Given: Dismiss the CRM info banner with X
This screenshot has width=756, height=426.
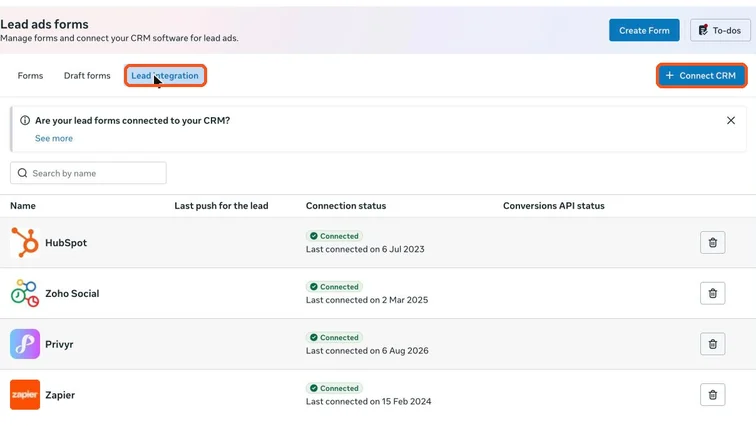Looking at the screenshot, I should coord(731,120).
